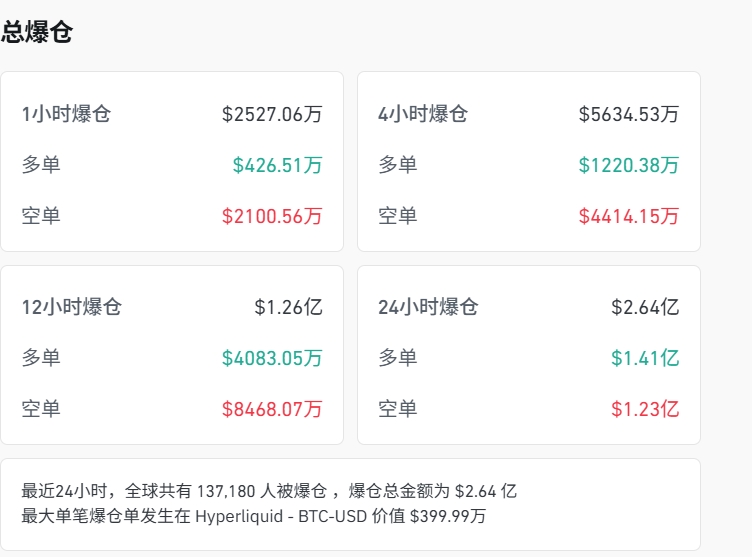Click the red short value $8468.07万
752x557 pixels.
click(272, 409)
